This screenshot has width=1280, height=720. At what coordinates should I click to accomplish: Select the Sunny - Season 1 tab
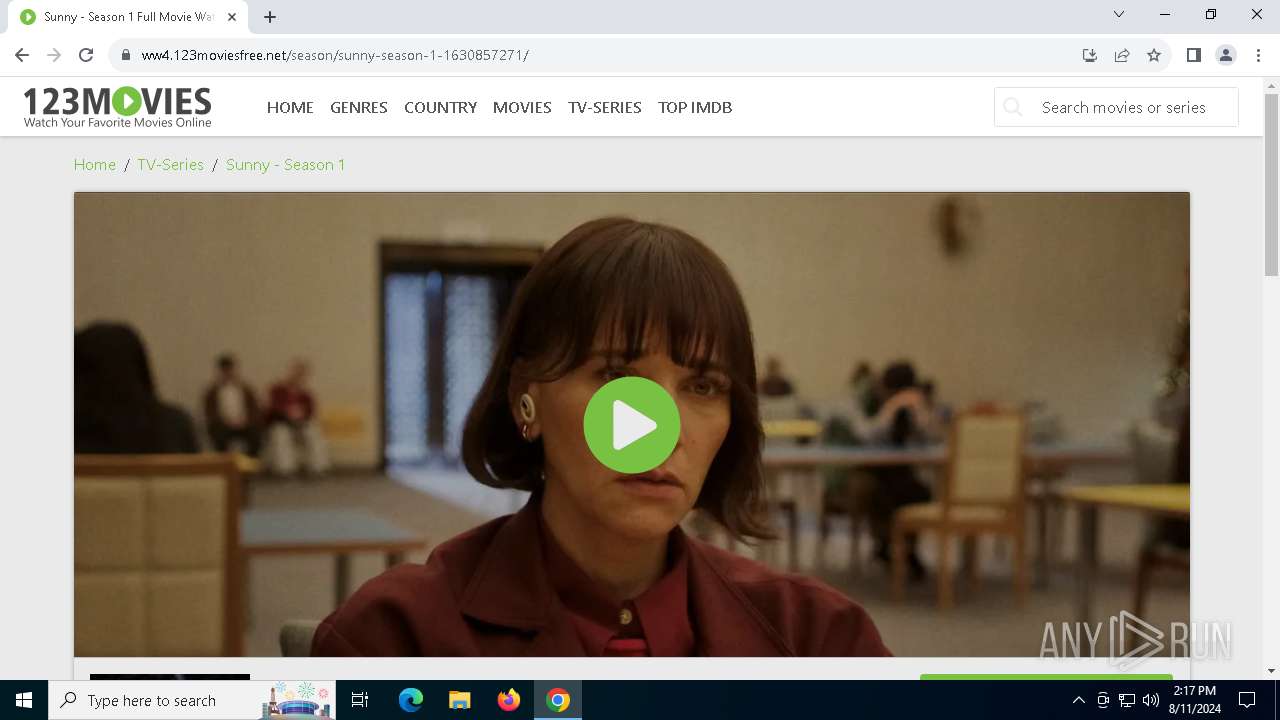128,17
